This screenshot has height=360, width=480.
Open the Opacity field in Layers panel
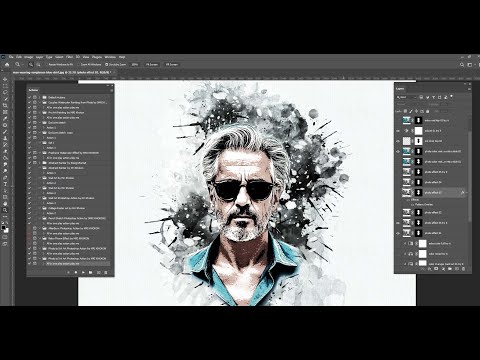(x=445, y=104)
